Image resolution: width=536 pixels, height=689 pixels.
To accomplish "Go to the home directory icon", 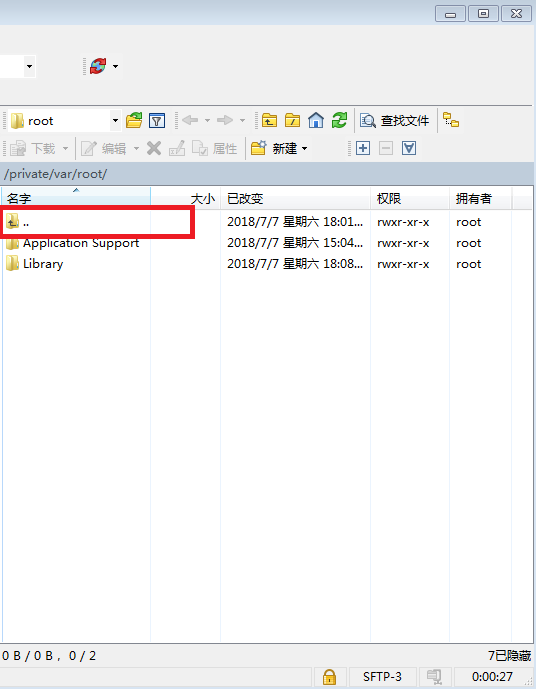I will coord(316,120).
